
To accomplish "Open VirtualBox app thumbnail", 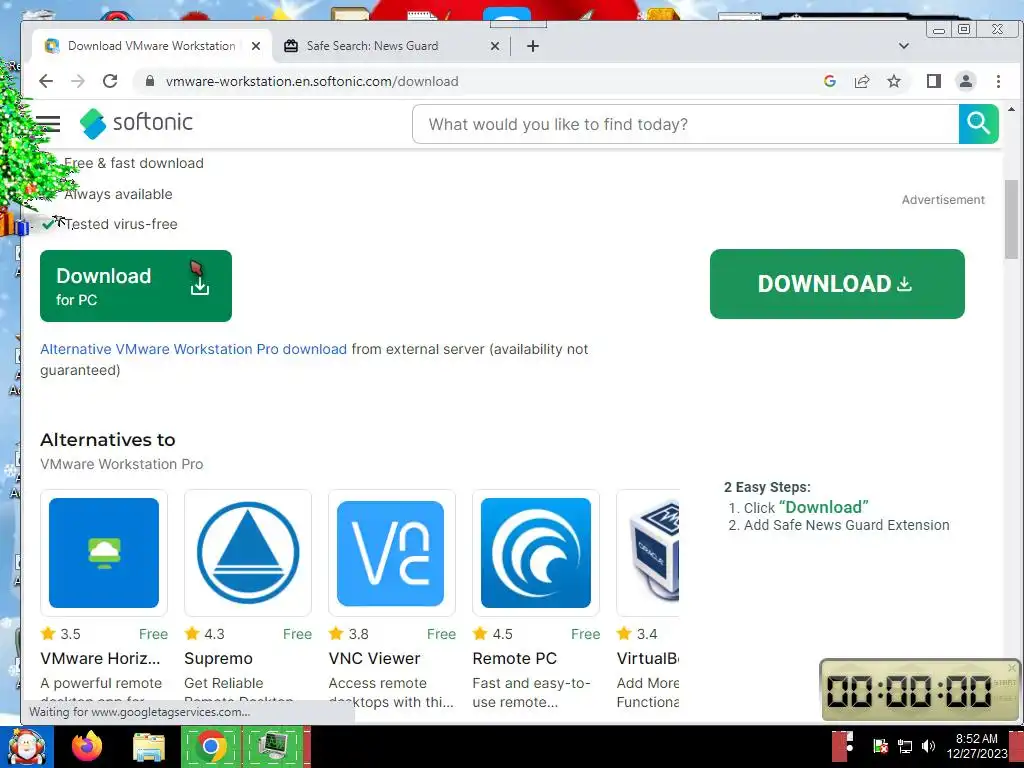I will (648, 553).
